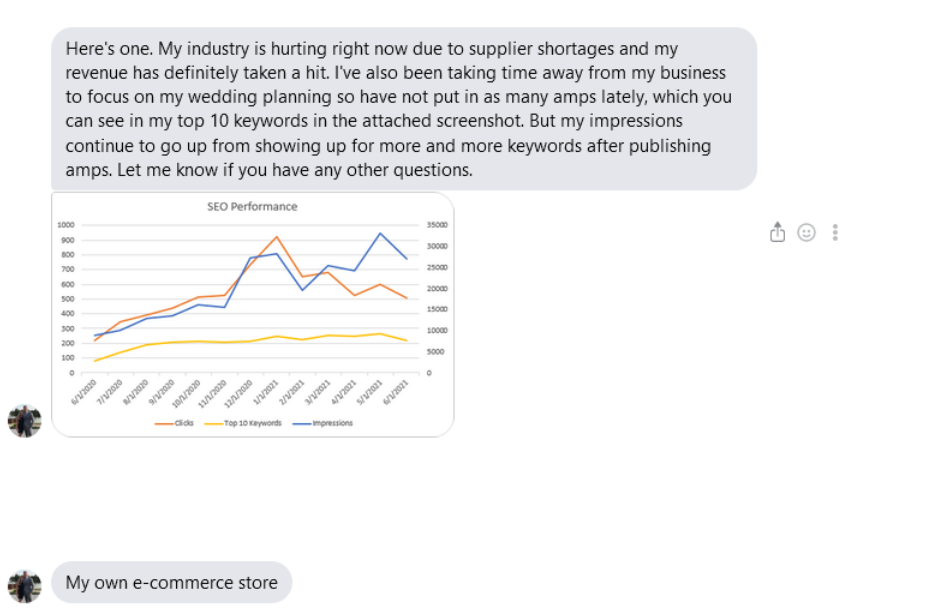929x615 pixels.
Task: Click the 1/1/2021 date axis label
Action: [x=265, y=392]
